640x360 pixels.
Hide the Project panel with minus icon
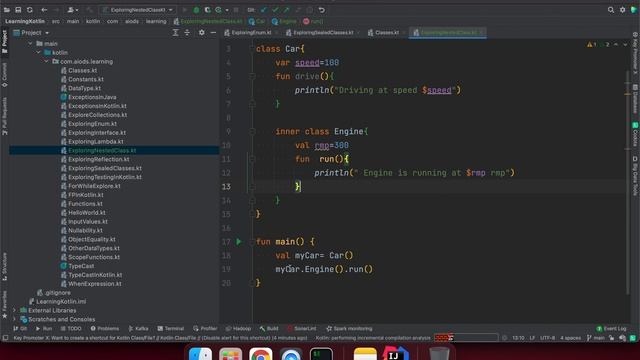point(213,33)
